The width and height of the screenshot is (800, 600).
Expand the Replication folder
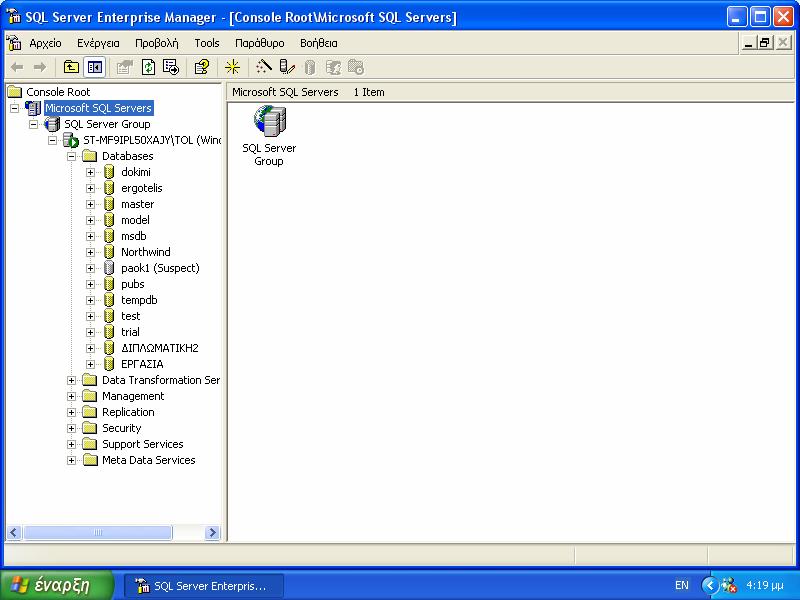(71, 412)
